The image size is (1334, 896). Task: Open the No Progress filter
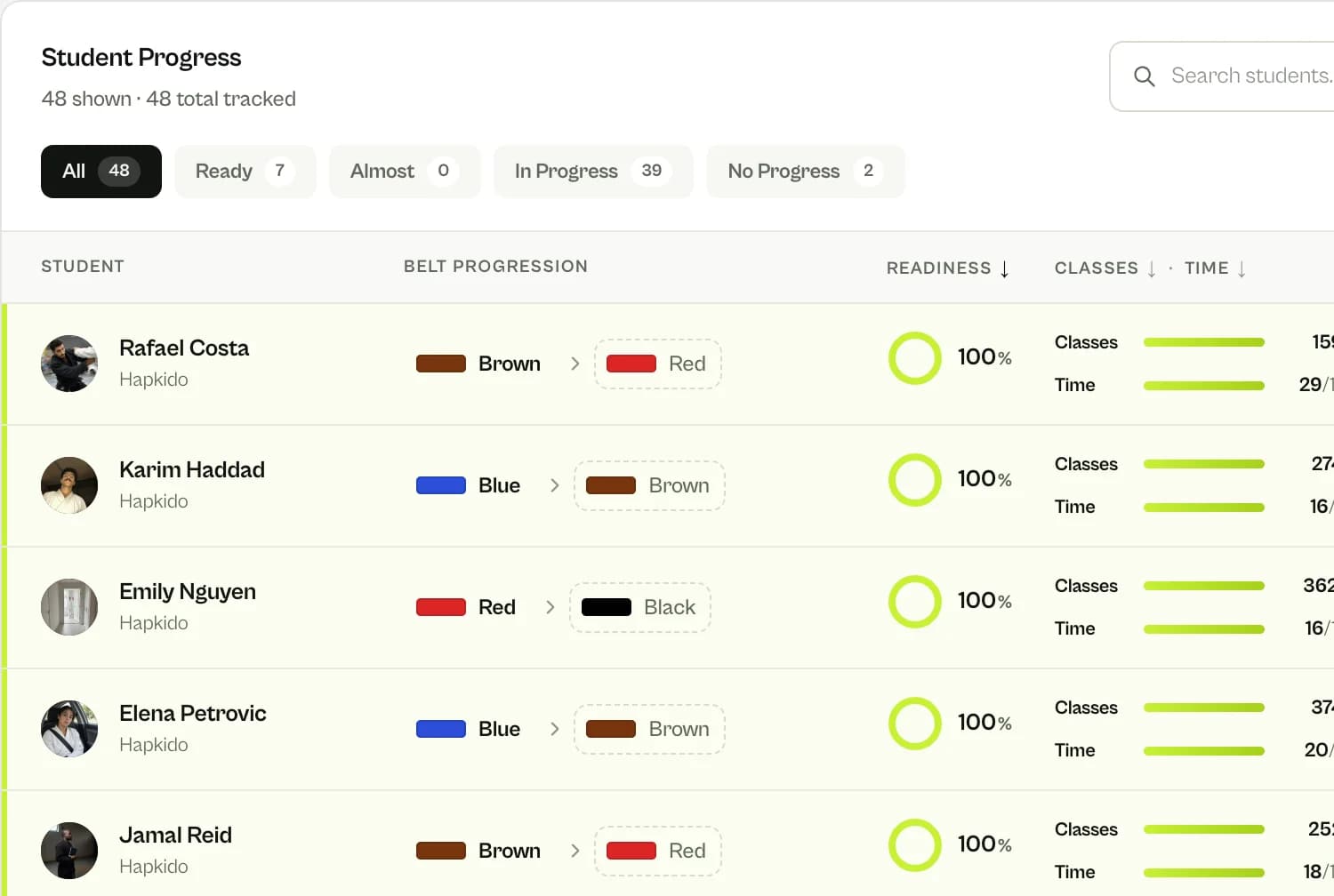806,172
